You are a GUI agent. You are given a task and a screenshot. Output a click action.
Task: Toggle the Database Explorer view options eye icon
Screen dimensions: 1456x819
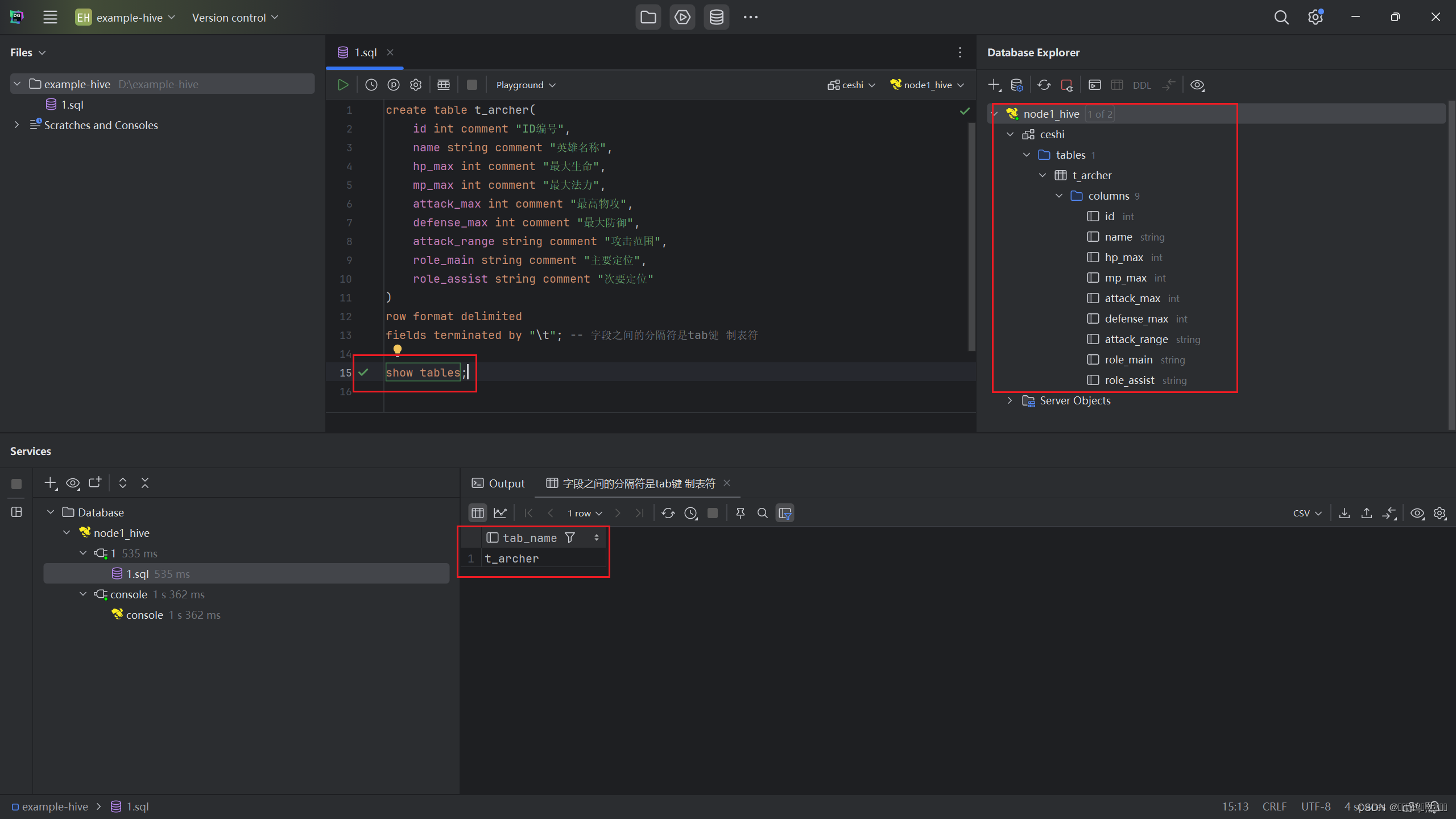(1197, 85)
